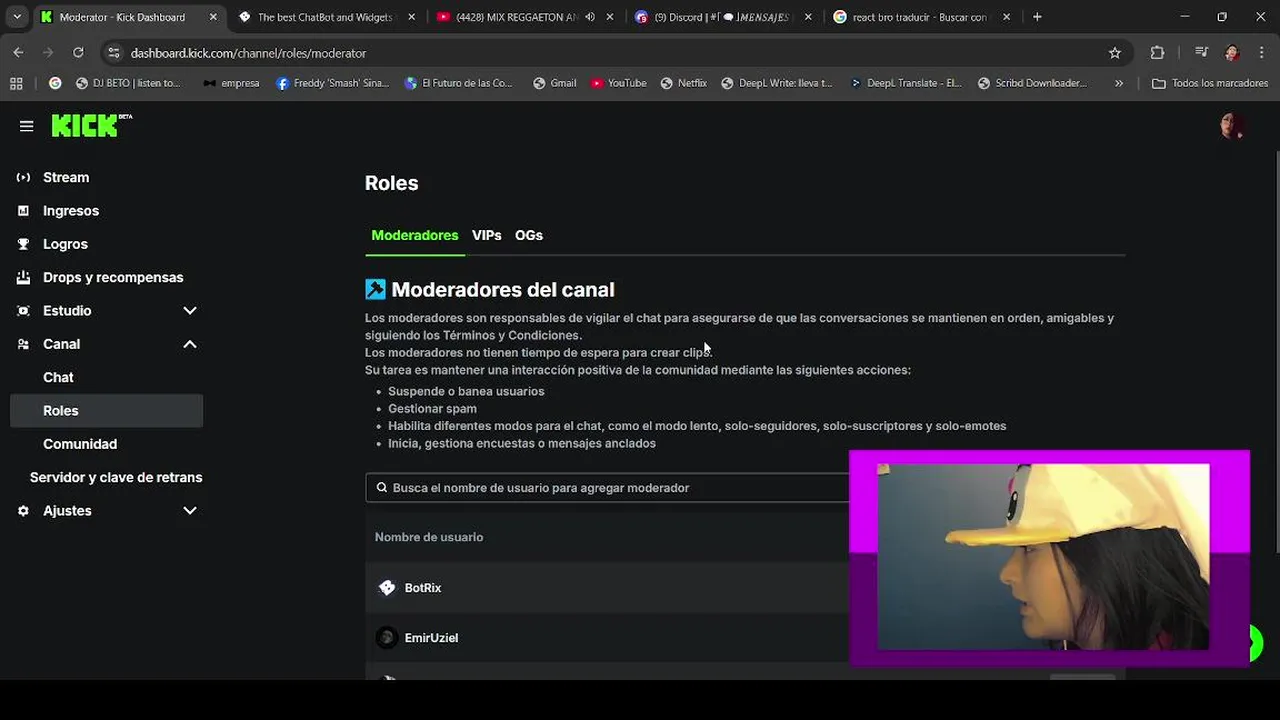Close the Moderator - Kick Dashboard tab
Viewport: 1280px width, 720px height.
coord(213,17)
